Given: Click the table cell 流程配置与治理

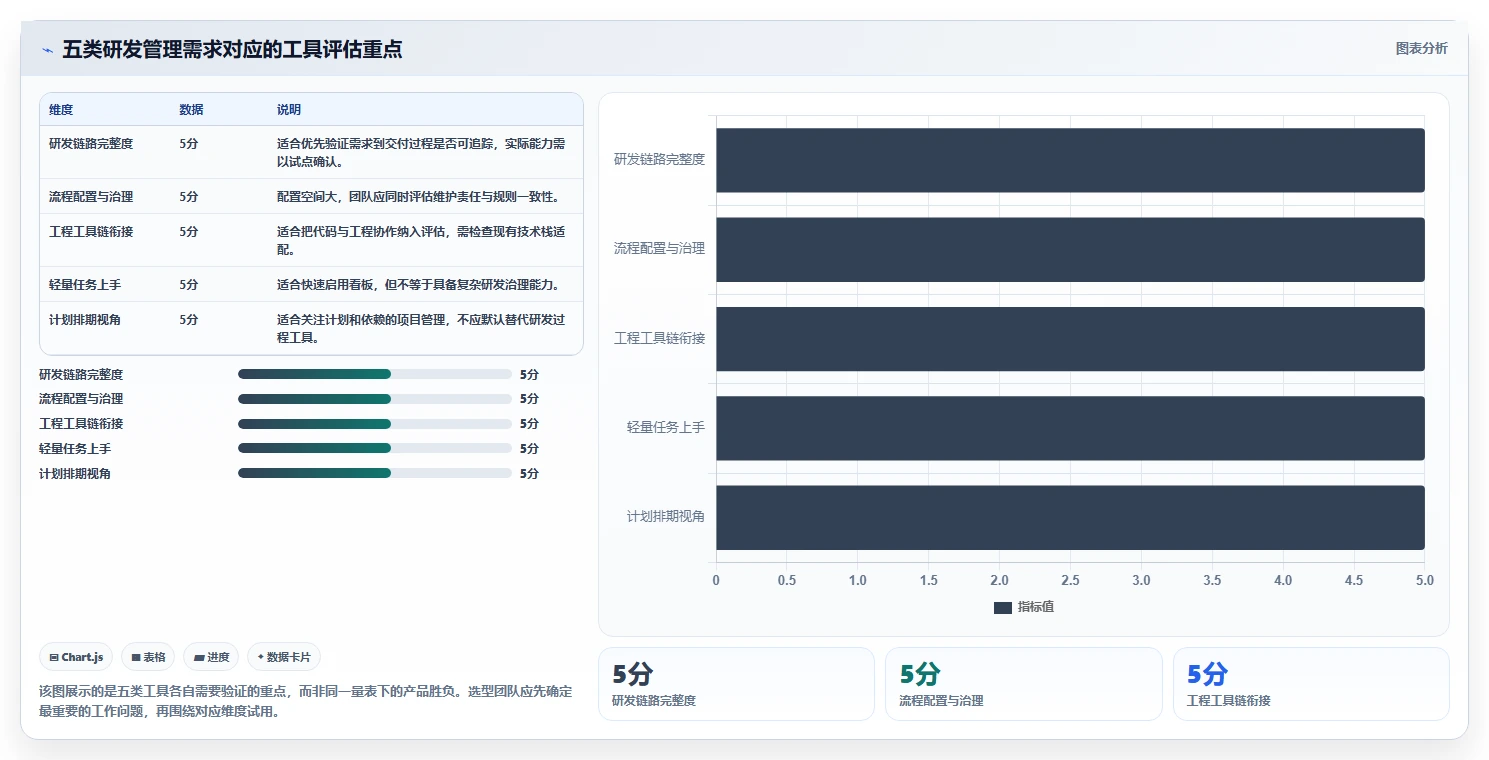Looking at the screenshot, I should click(x=91, y=197).
